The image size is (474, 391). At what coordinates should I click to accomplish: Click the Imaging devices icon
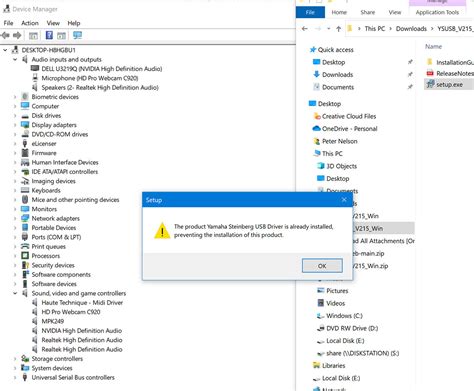pos(25,181)
